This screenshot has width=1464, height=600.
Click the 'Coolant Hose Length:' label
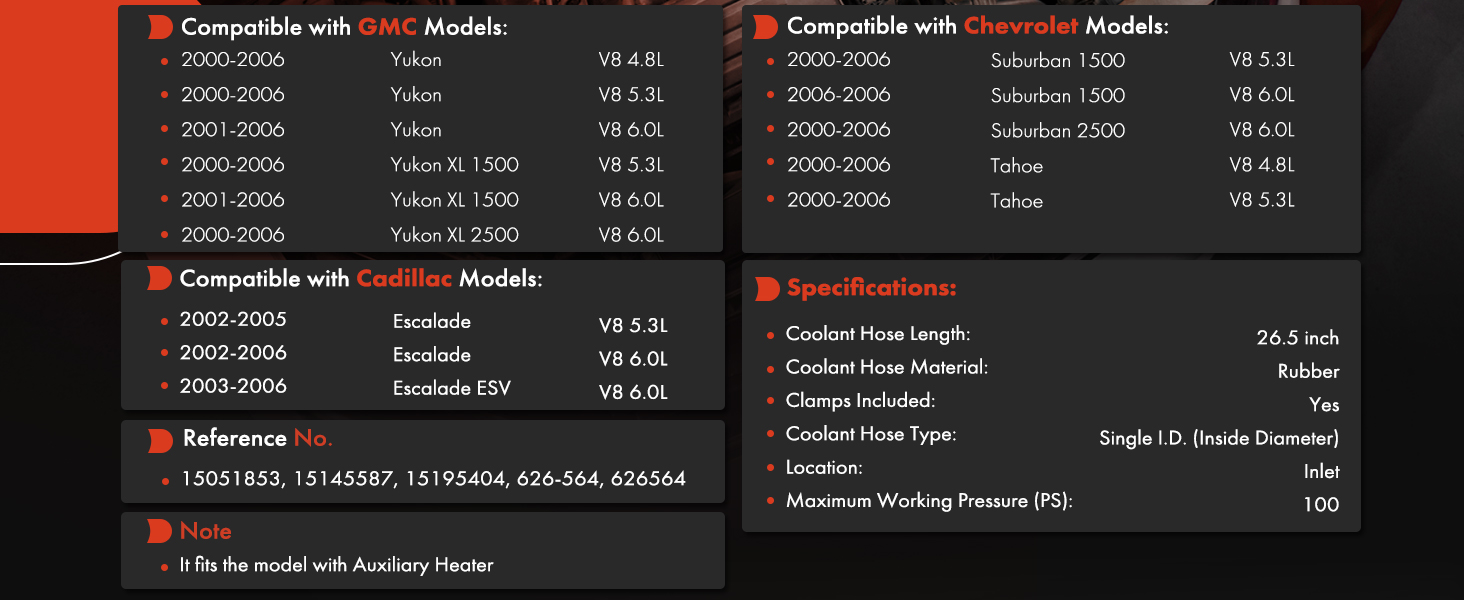point(878,334)
